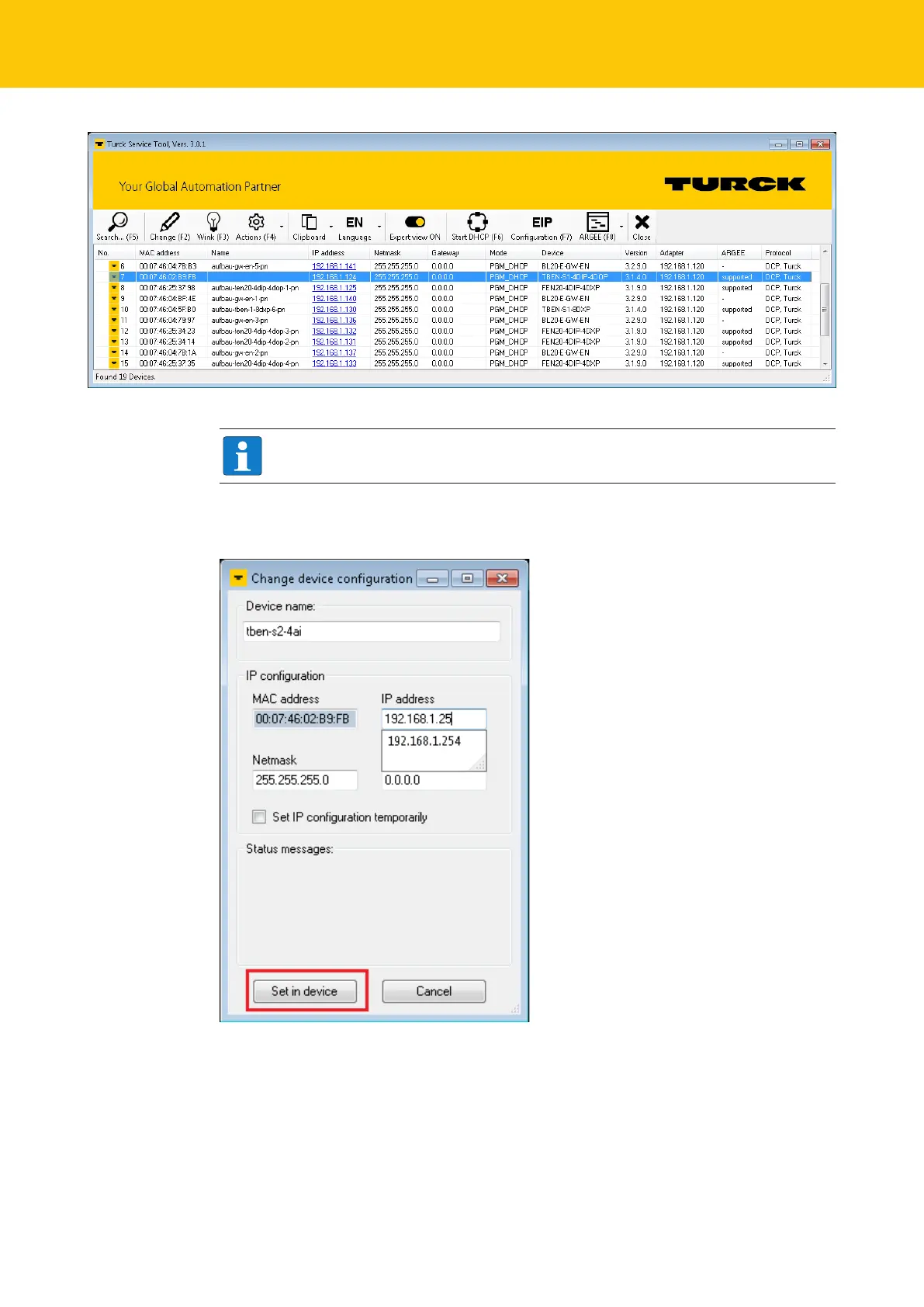The height and width of the screenshot is (1307, 924).
Task: Click the yellow device icon of row 8
Action: tap(113, 288)
